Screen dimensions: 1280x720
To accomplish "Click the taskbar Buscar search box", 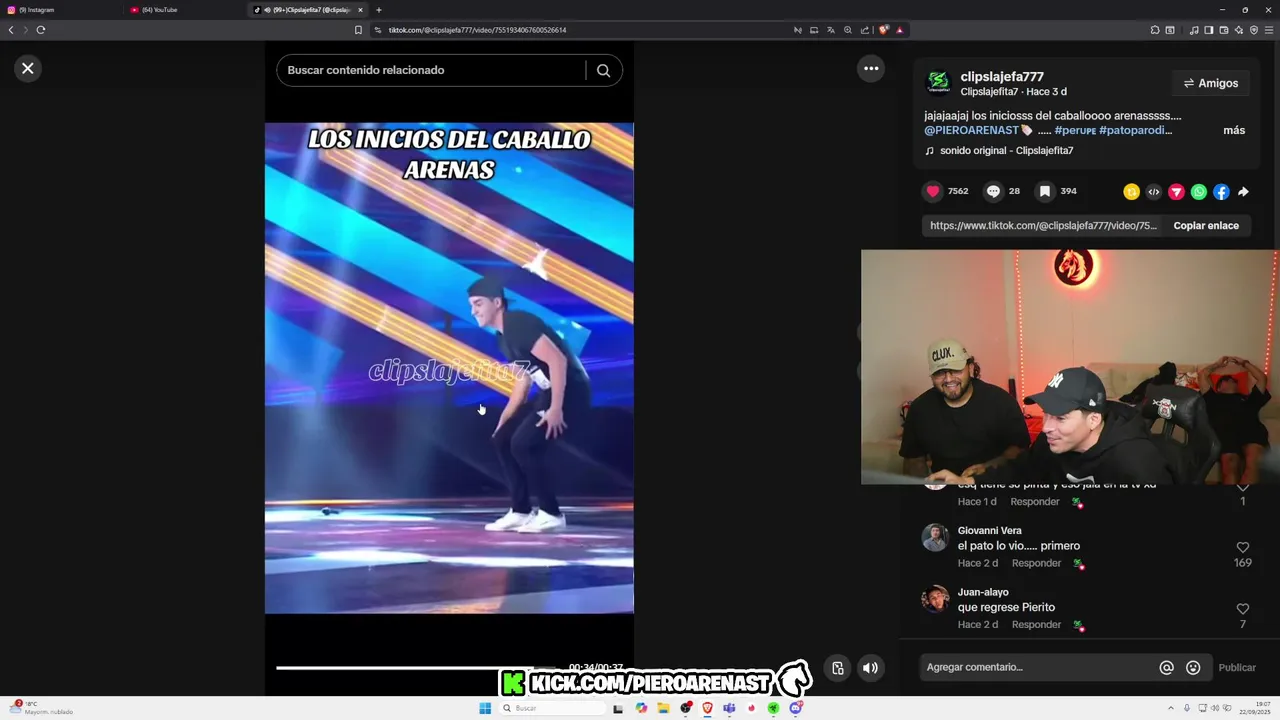I will (554, 708).
